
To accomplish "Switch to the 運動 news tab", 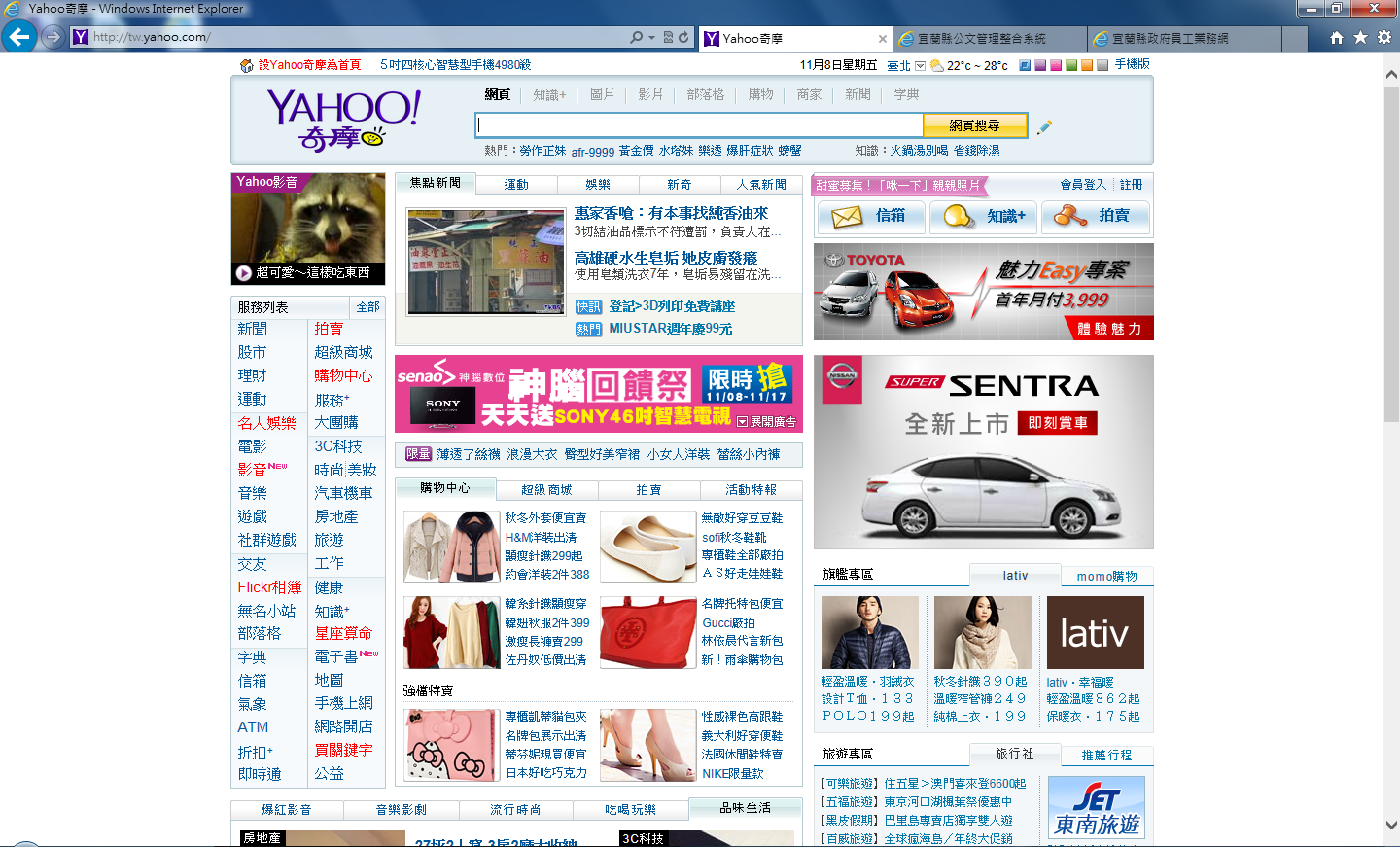I will point(516,185).
